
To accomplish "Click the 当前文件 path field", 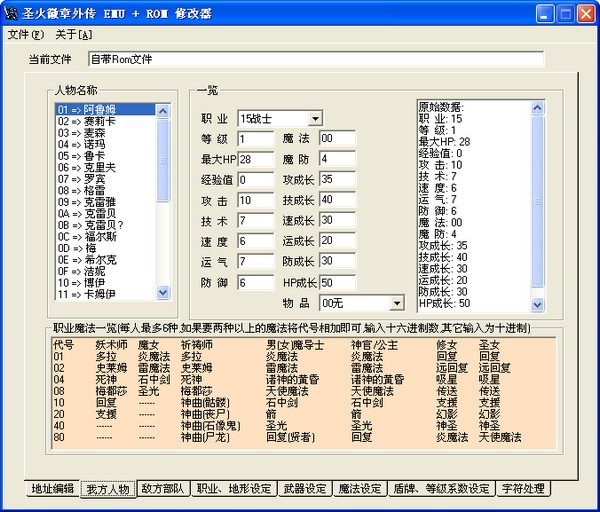I will pos(316,59).
